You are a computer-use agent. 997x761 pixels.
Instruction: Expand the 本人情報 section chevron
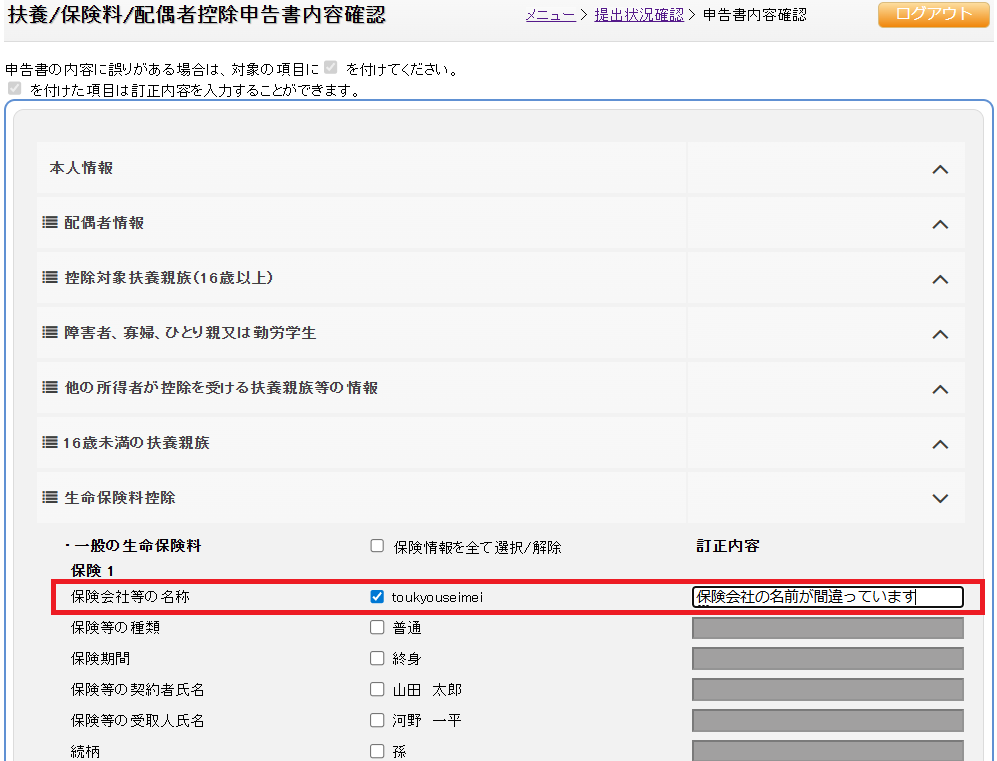click(x=939, y=169)
